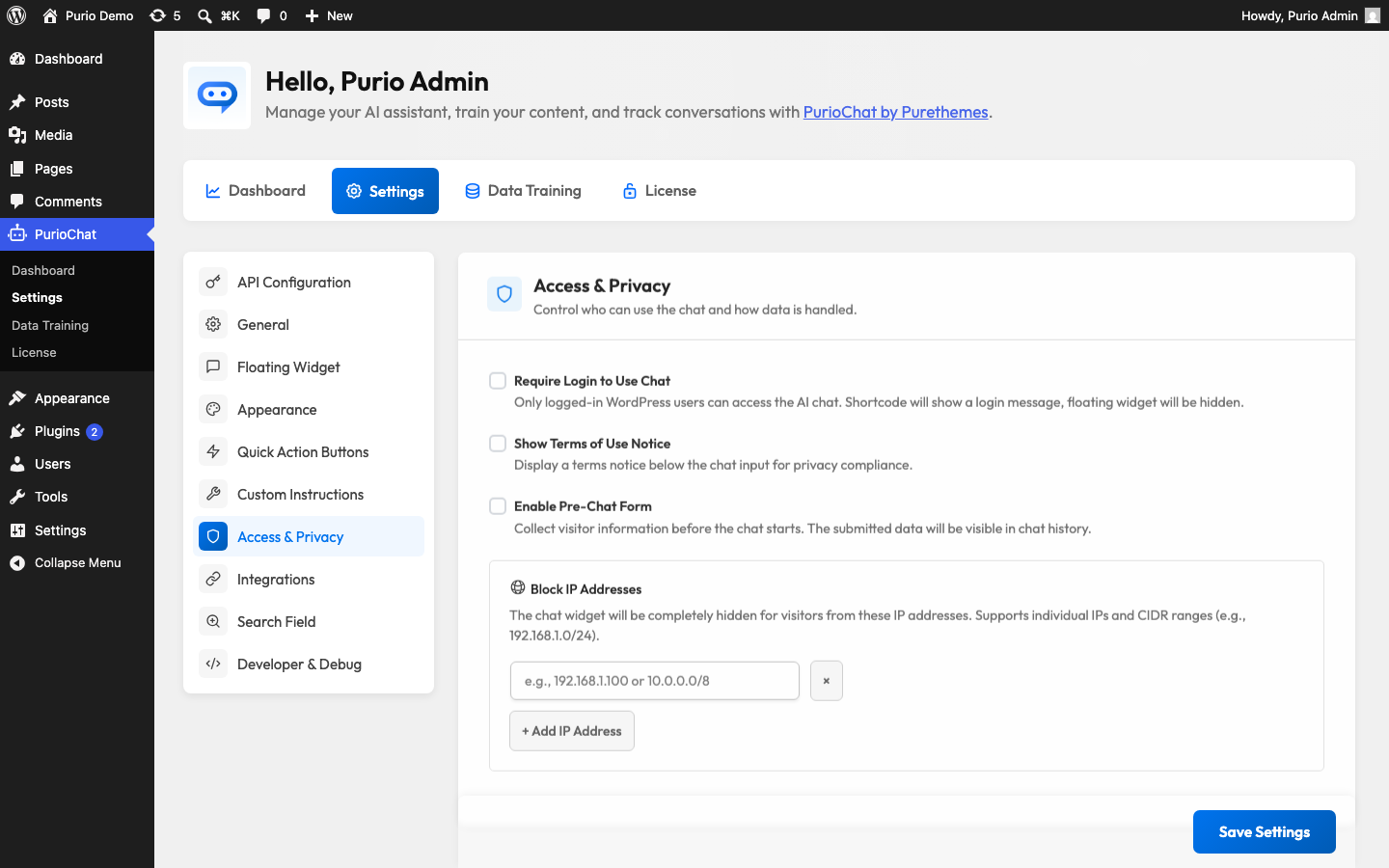This screenshot has width=1389, height=868.
Task: Switch to the Dashboard tab
Action: coord(256,191)
